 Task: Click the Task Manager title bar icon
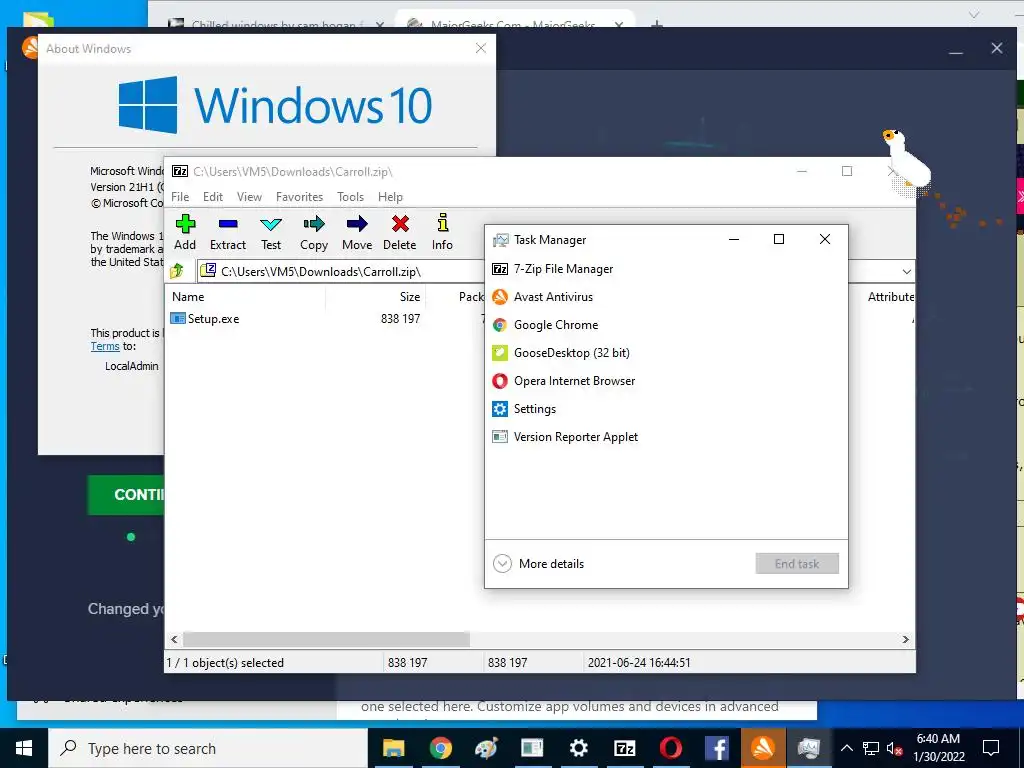pos(500,240)
